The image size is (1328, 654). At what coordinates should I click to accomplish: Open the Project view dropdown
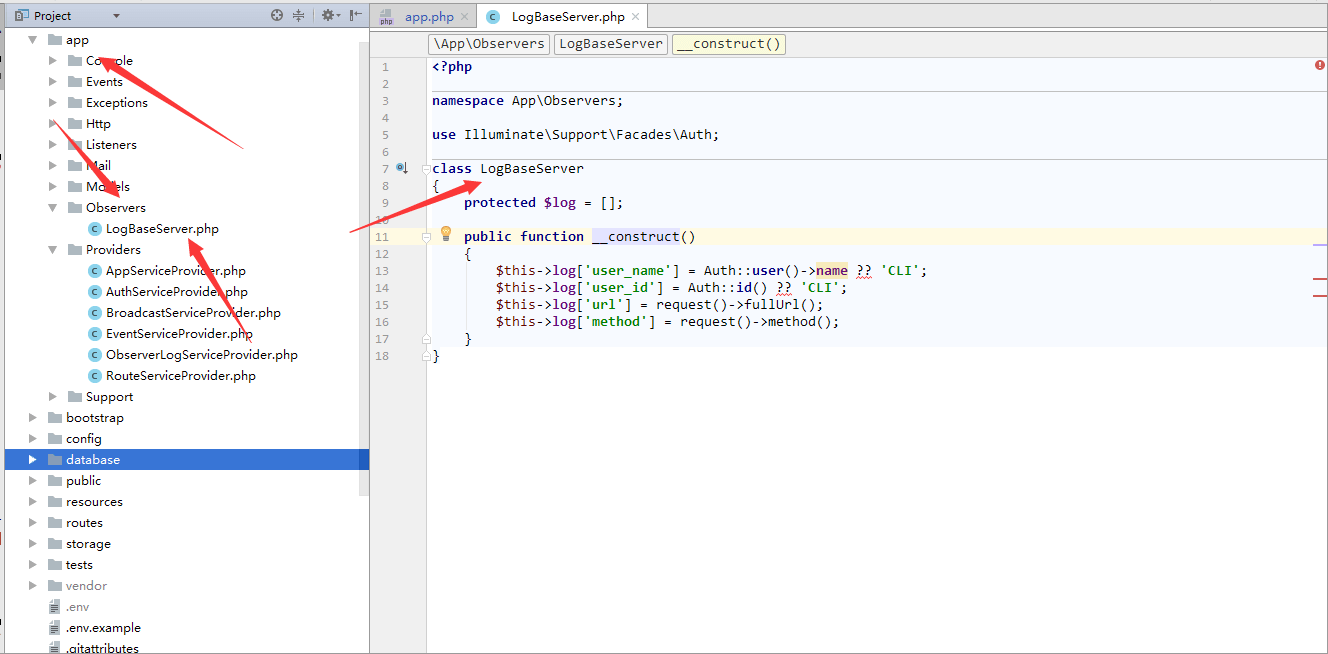click(116, 16)
